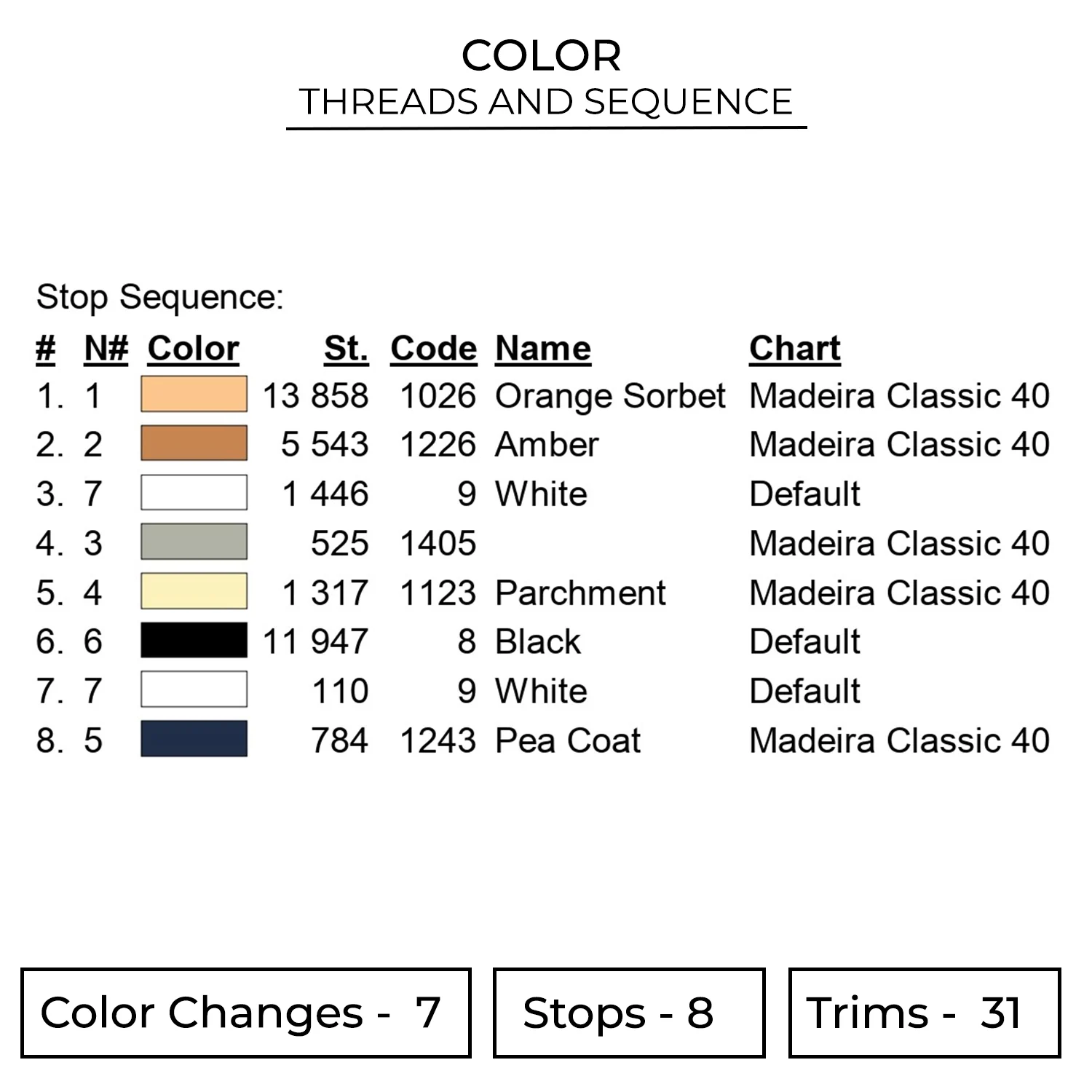1092x1092 pixels.
Task: Click the N# column header
Action: 106,349
